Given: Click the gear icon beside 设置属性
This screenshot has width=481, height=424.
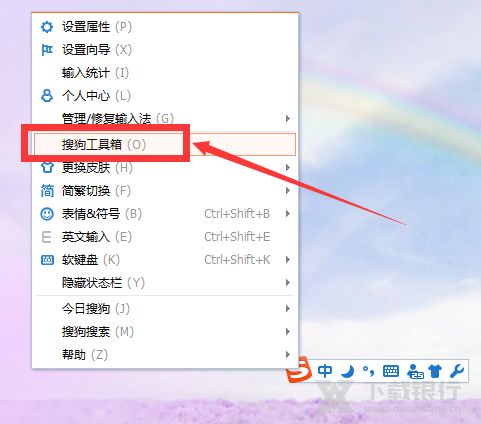Looking at the screenshot, I should click(x=47, y=27).
